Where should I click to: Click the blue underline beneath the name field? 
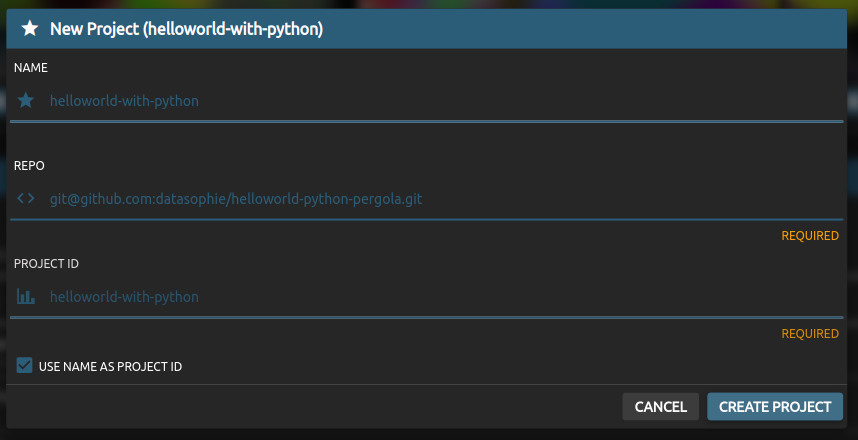tap(427, 121)
